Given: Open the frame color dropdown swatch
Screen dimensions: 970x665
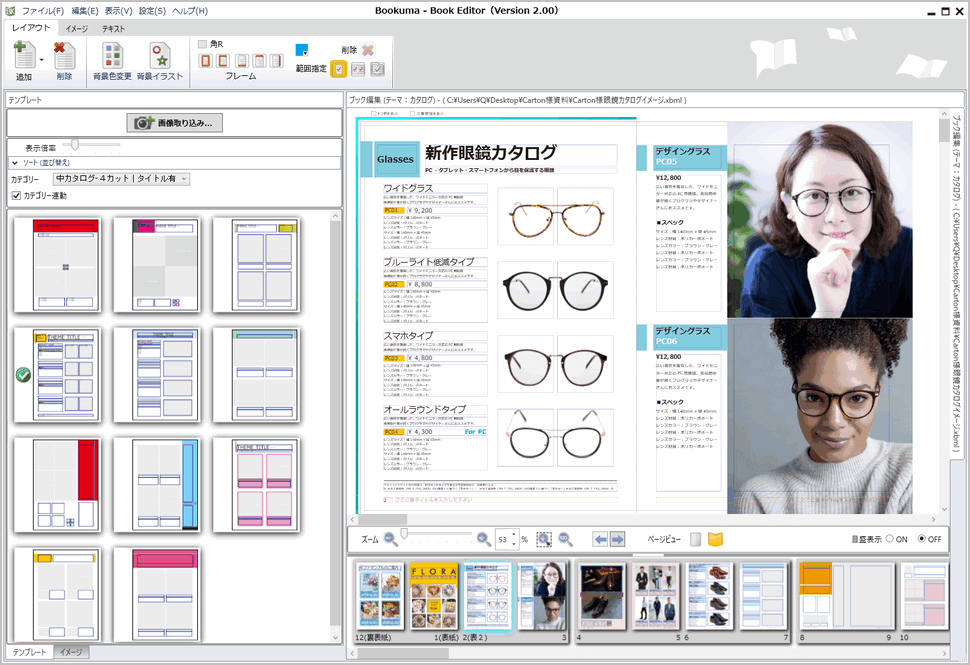Looking at the screenshot, I should pos(301,50).
